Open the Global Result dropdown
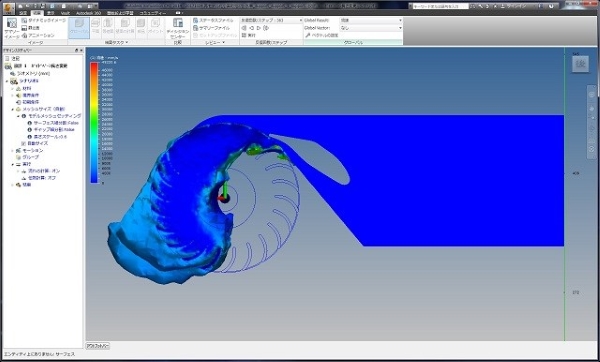The height and width of the screenshot is (362, 600). click(x=371, y=20)
